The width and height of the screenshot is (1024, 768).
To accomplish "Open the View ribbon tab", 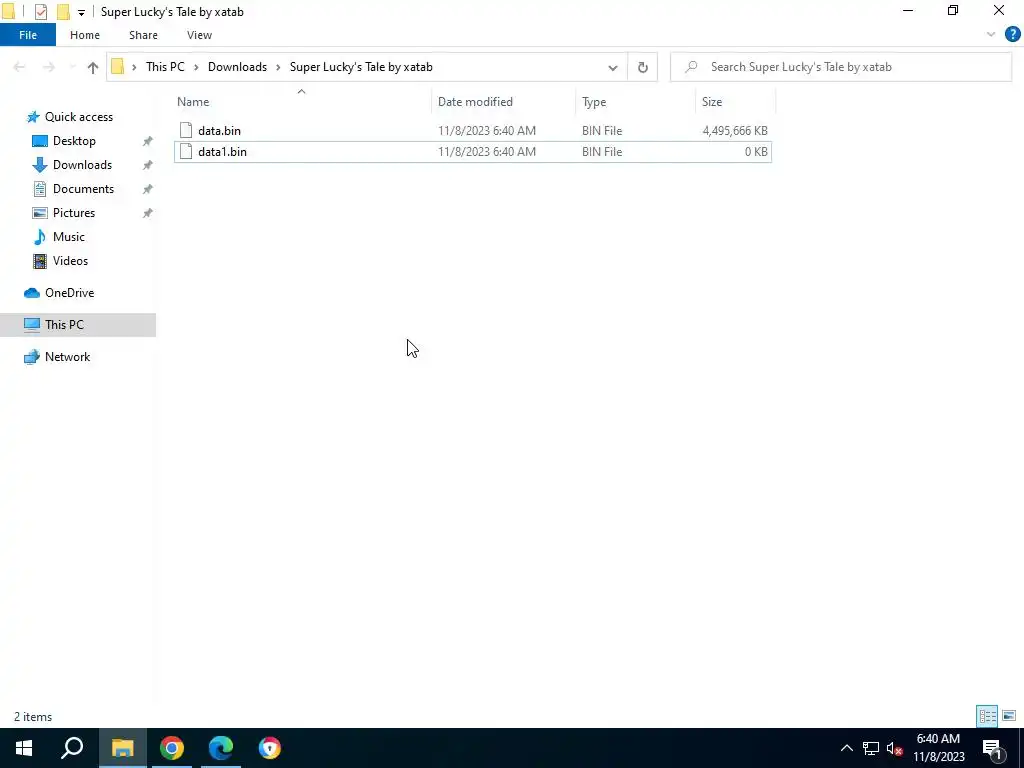I will click(x=199, y=35).
